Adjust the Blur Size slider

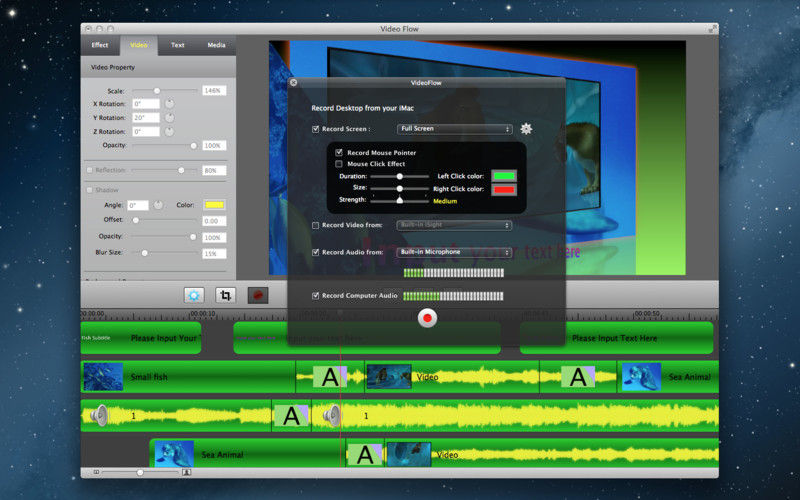[x=165, y=253]
